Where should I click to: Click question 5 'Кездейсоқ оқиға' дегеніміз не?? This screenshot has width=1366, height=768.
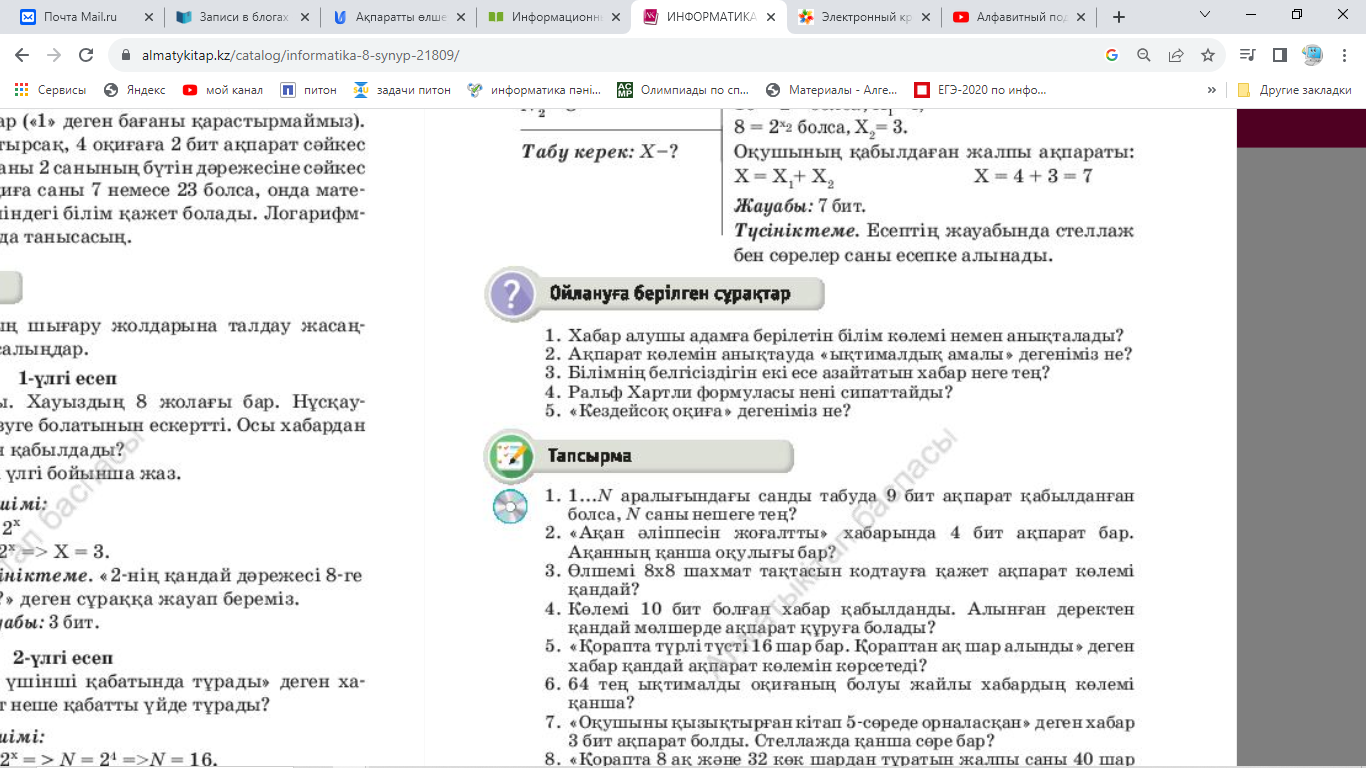click(698, 411)
